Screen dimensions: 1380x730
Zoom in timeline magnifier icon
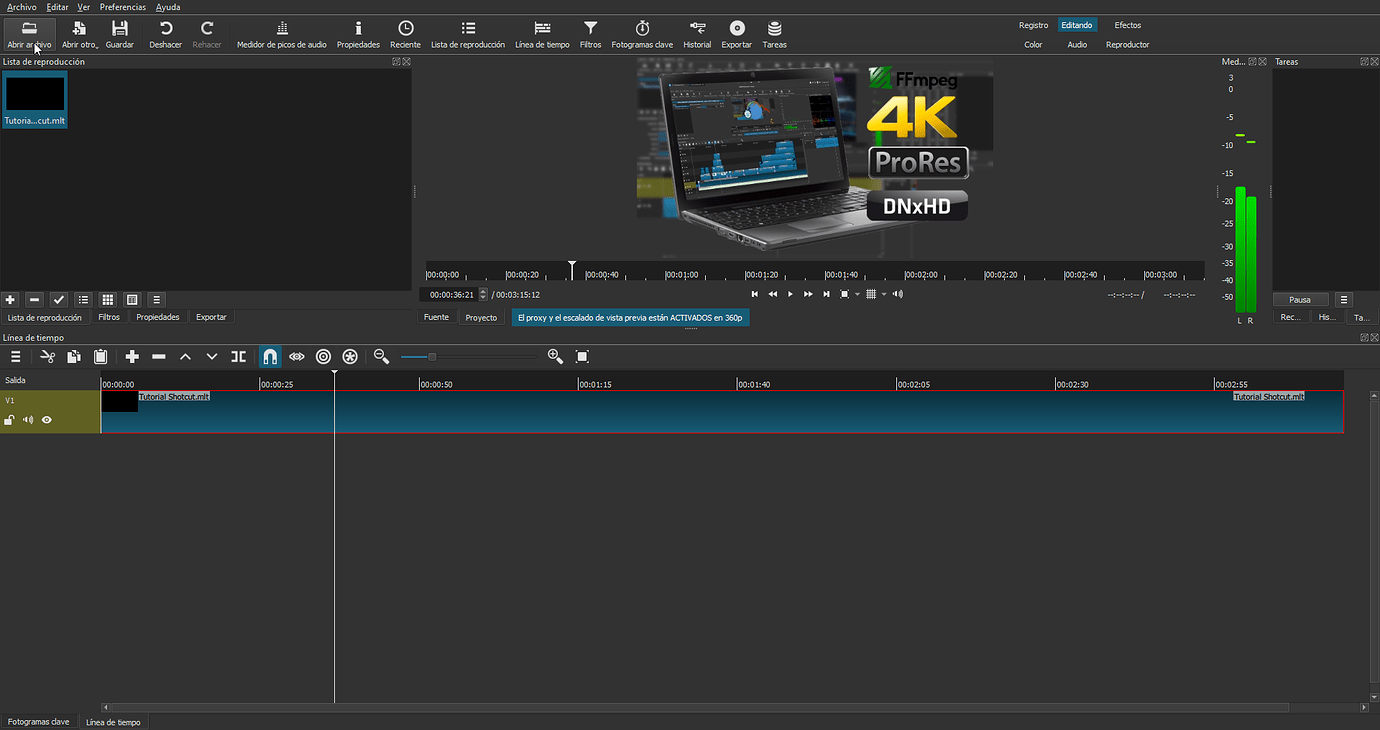point(556,356)
